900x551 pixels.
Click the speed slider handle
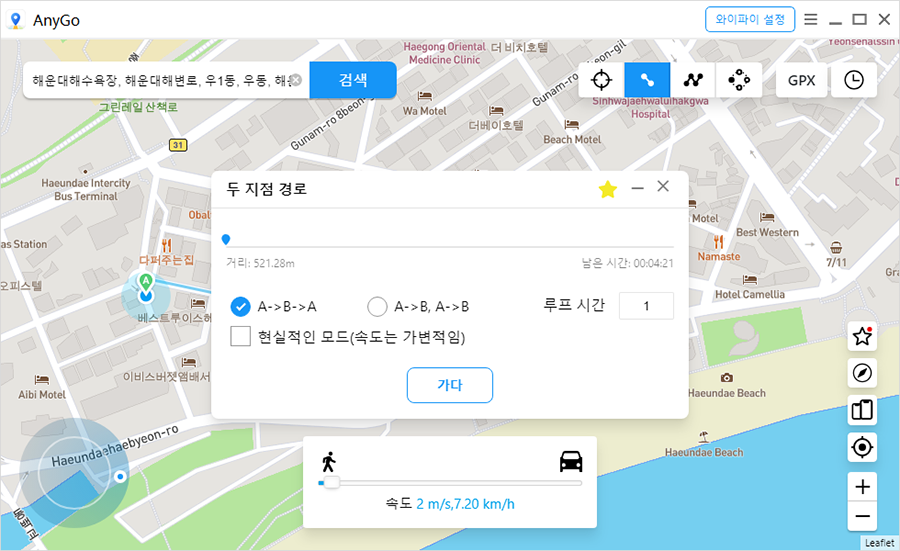tap(331, 483)
